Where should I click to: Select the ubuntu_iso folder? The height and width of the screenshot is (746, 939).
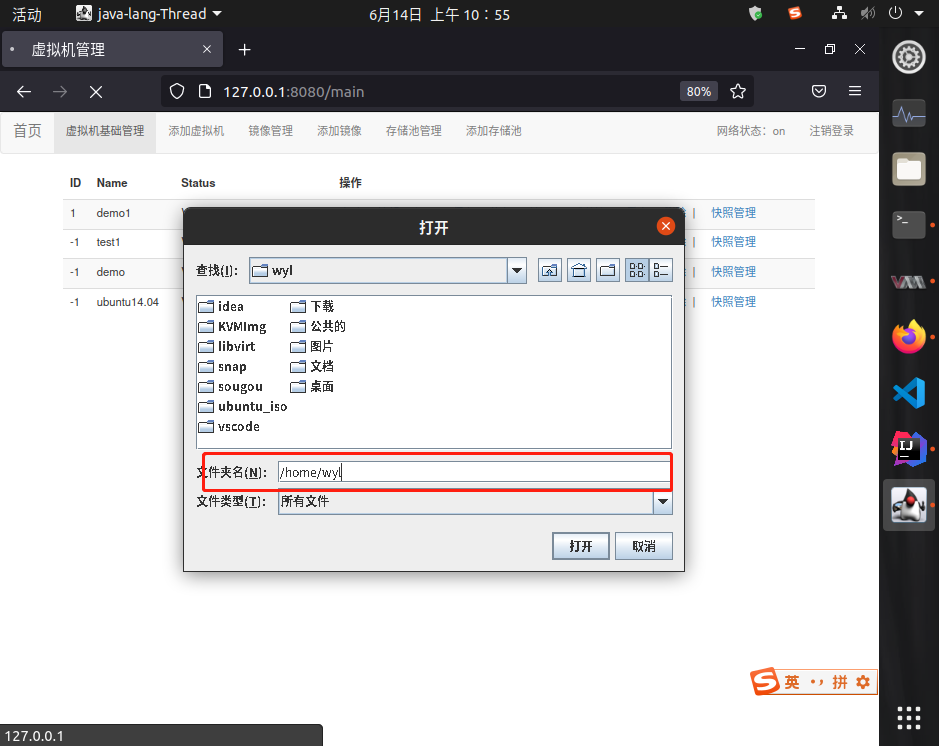(243, 407)
